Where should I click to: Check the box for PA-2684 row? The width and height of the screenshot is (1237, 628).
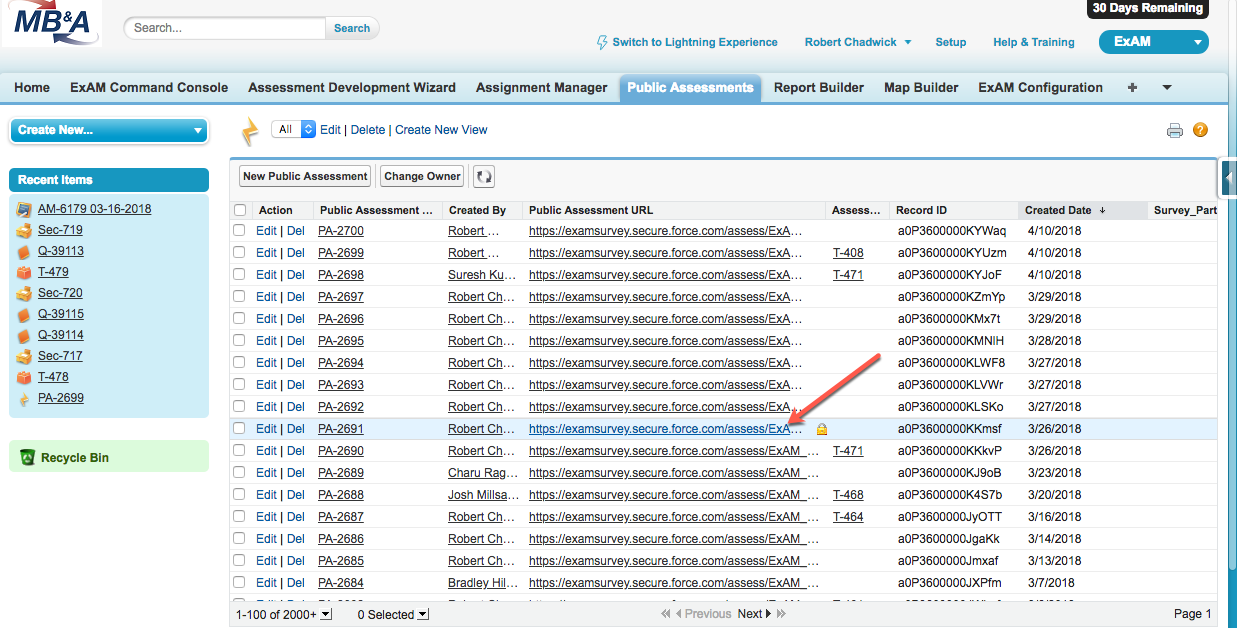(239, 583)
